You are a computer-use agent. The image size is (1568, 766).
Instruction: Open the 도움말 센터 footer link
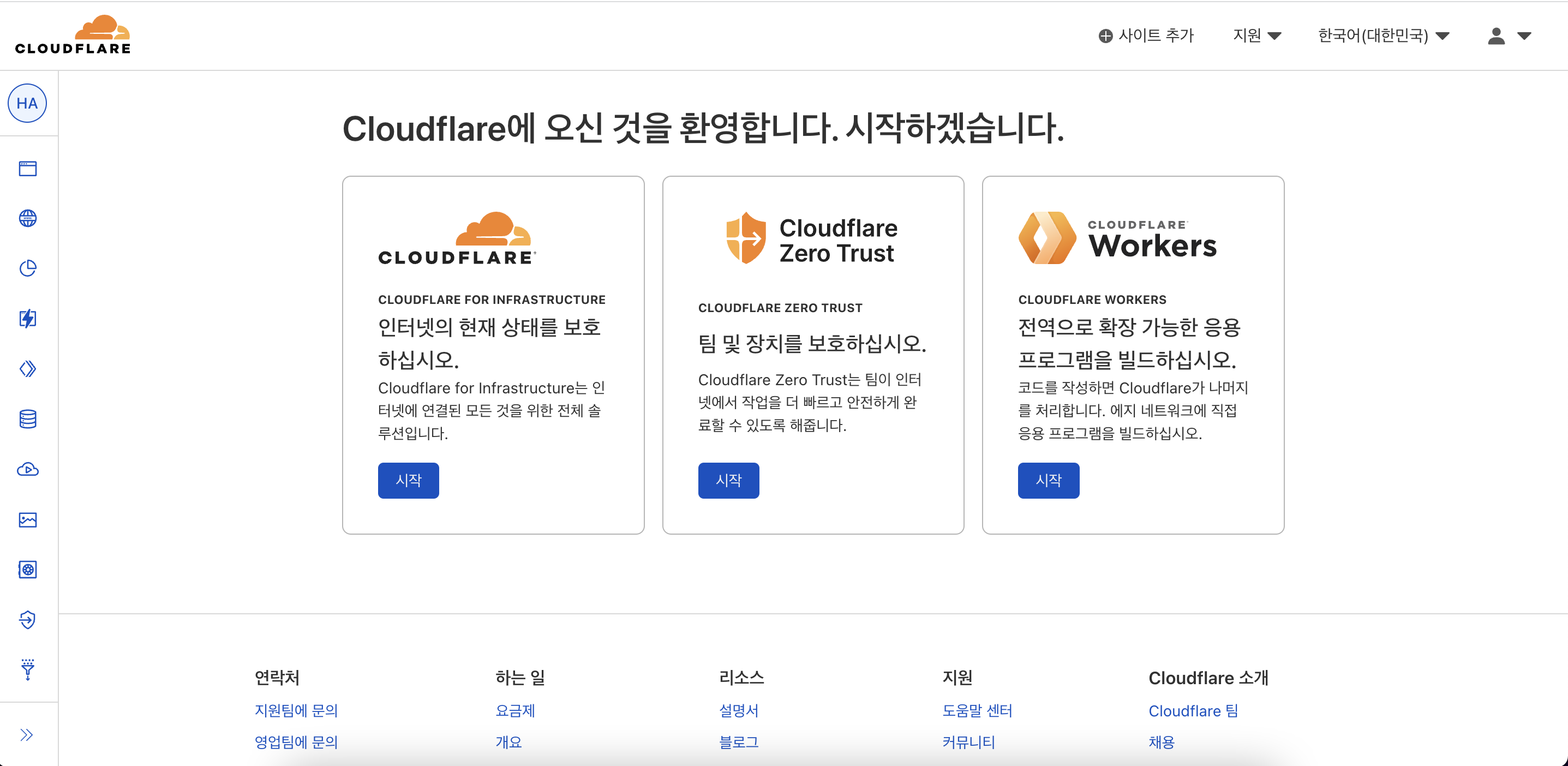click(977, 710)
